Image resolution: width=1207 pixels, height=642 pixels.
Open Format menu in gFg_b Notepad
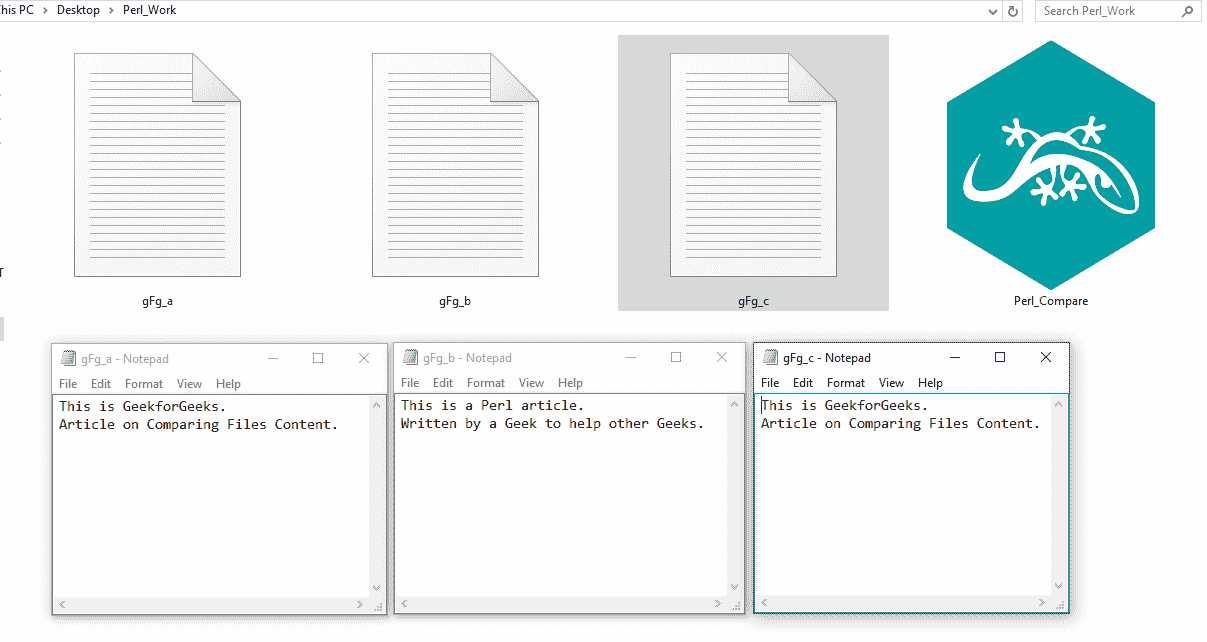(x=486, y=383)
